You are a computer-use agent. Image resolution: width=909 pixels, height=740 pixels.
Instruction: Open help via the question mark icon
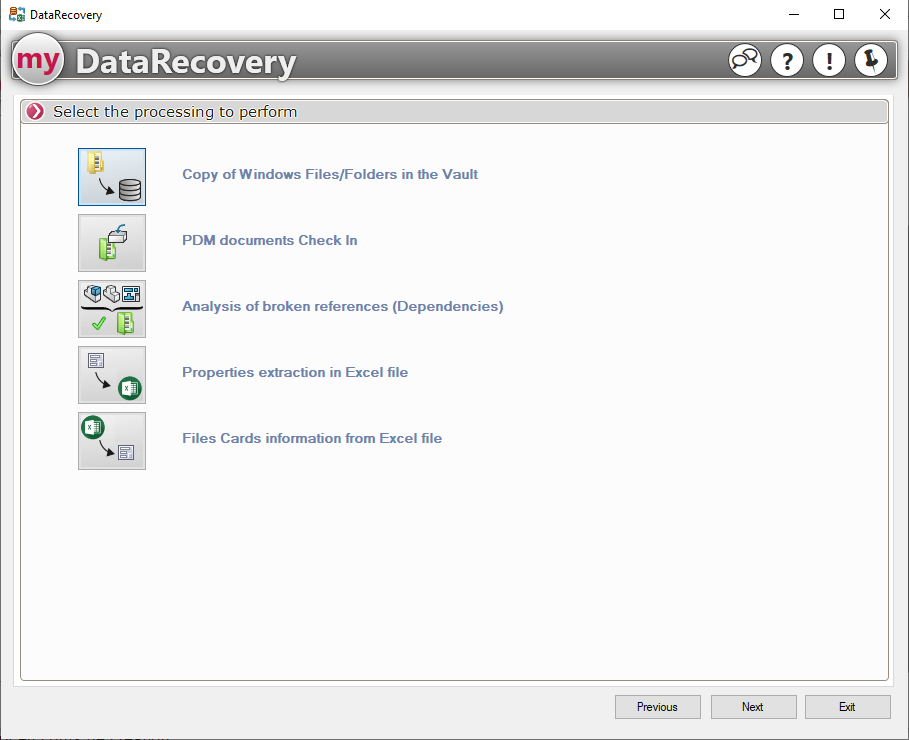(x=787, y=61)
